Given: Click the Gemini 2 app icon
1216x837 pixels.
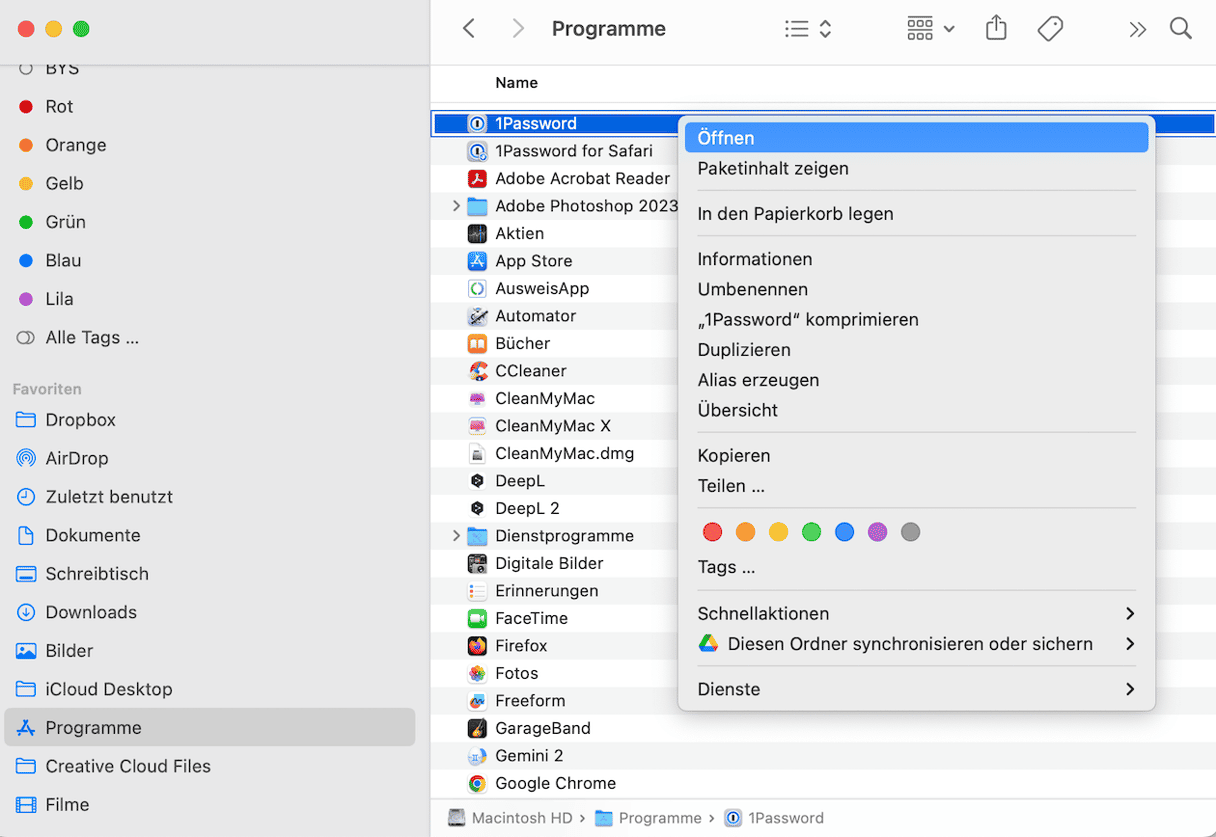Looking at the screenshot, I should pos(477,756).
